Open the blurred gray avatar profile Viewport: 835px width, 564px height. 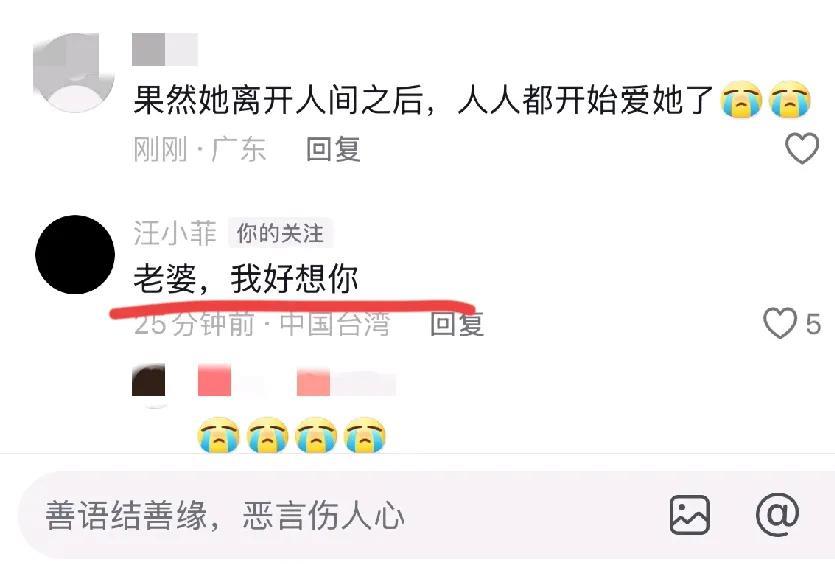click(74, 72)
